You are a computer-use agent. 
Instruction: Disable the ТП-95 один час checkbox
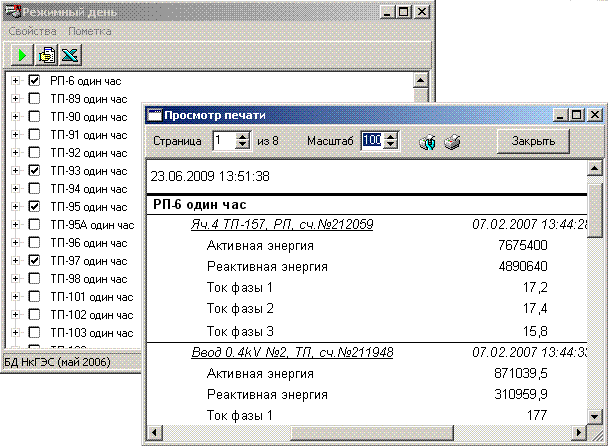34,206
